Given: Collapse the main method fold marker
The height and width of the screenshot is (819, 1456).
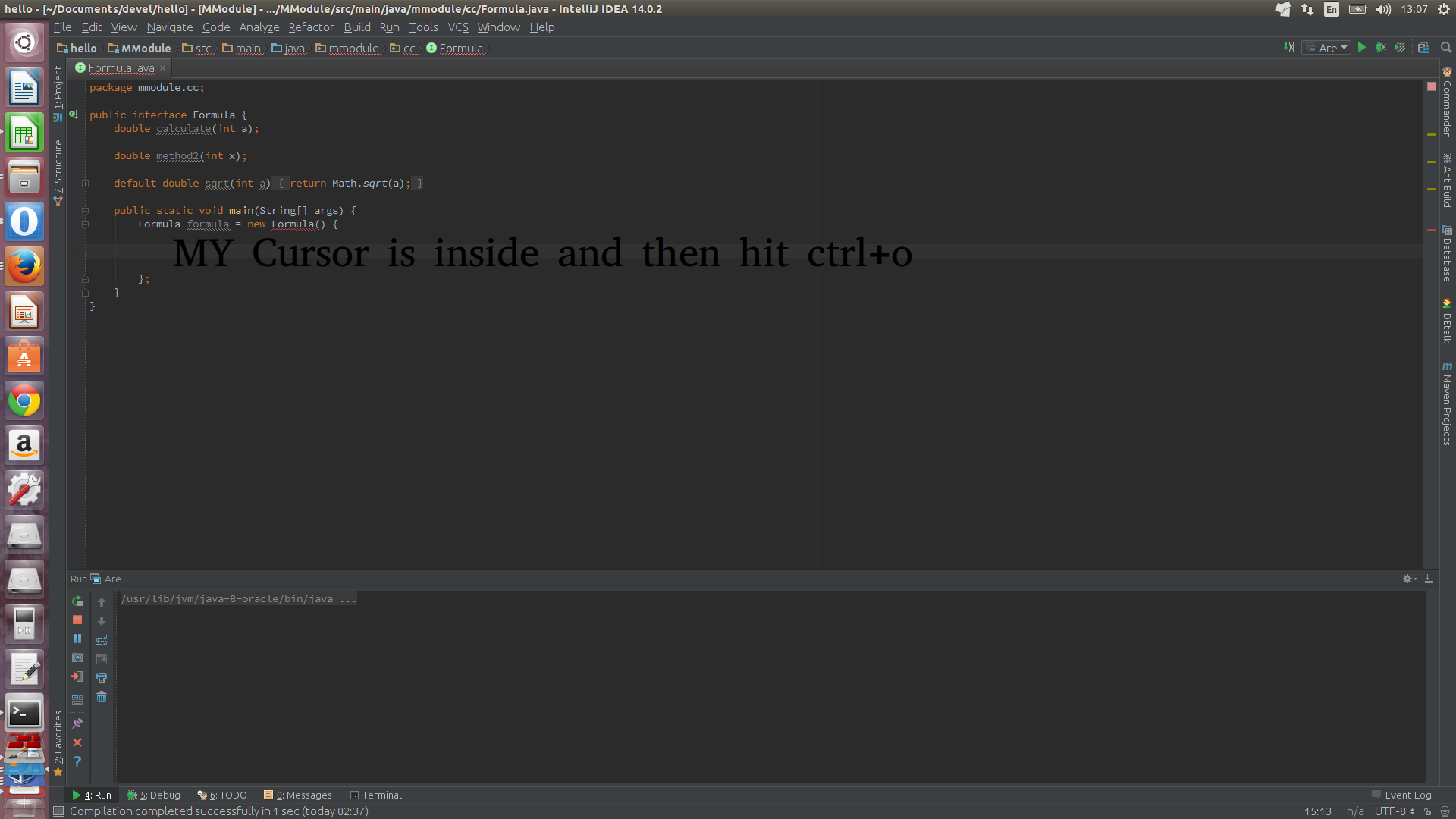Looking at the screenshot, I should click(86, 211).
